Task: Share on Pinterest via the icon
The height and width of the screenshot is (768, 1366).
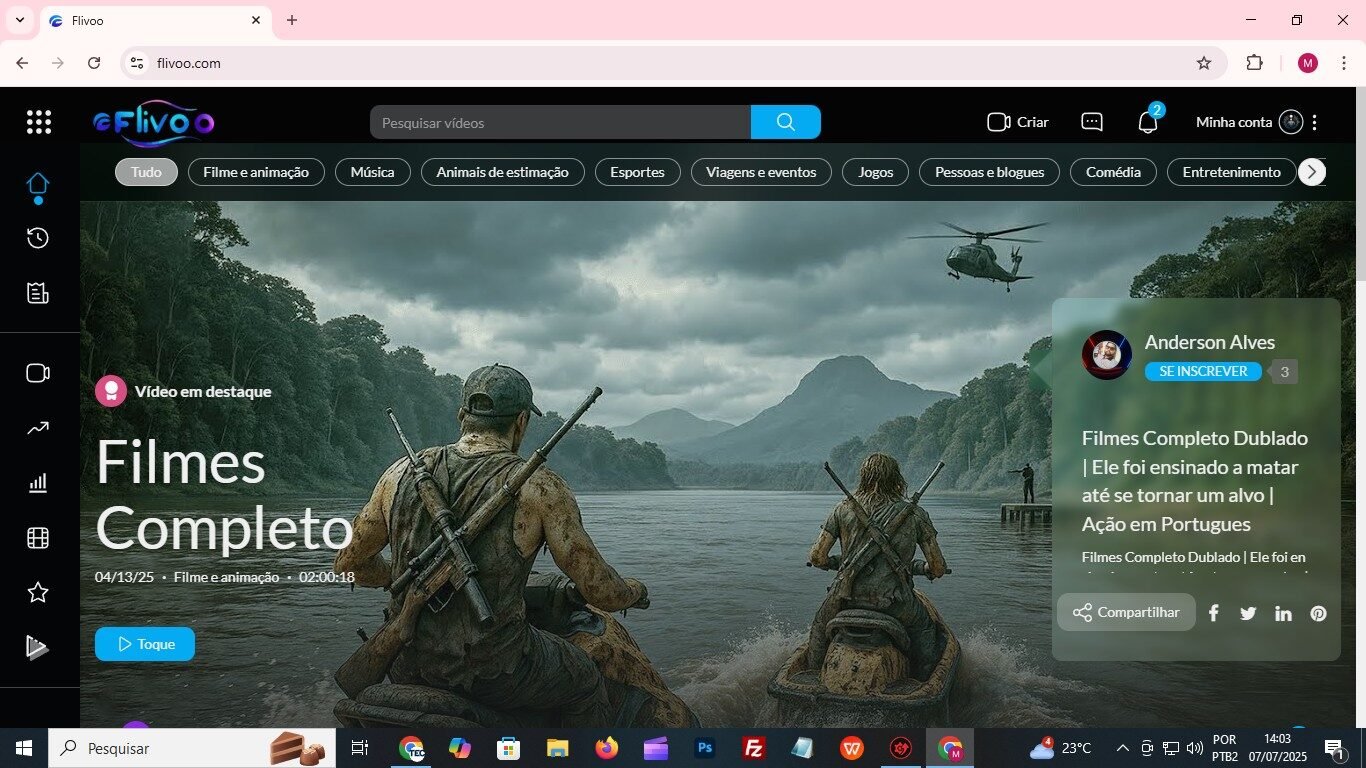Action: click(1318, 613)
